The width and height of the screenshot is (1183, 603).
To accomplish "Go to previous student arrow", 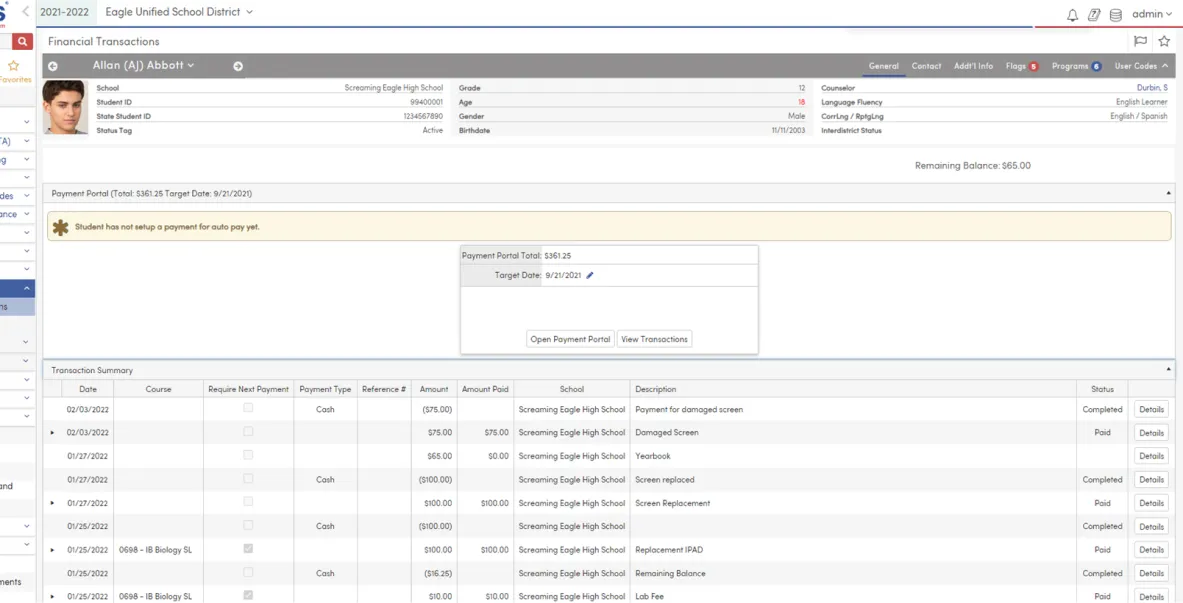I will 53,67.
